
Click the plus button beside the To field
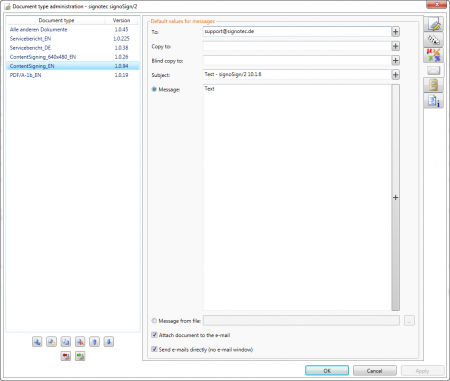(x=395, y=32)
